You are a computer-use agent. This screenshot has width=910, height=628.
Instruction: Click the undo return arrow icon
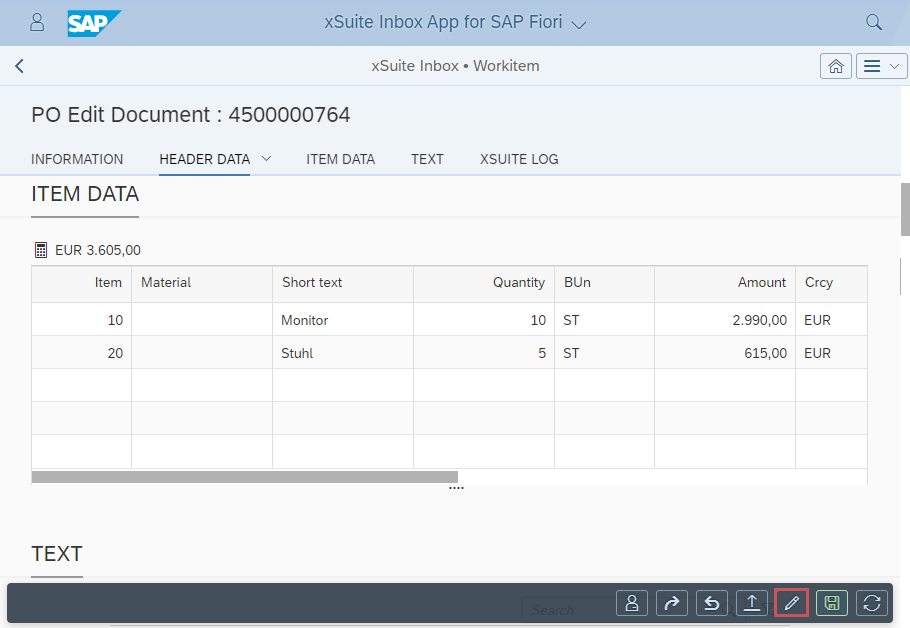(x=711, y=603)
